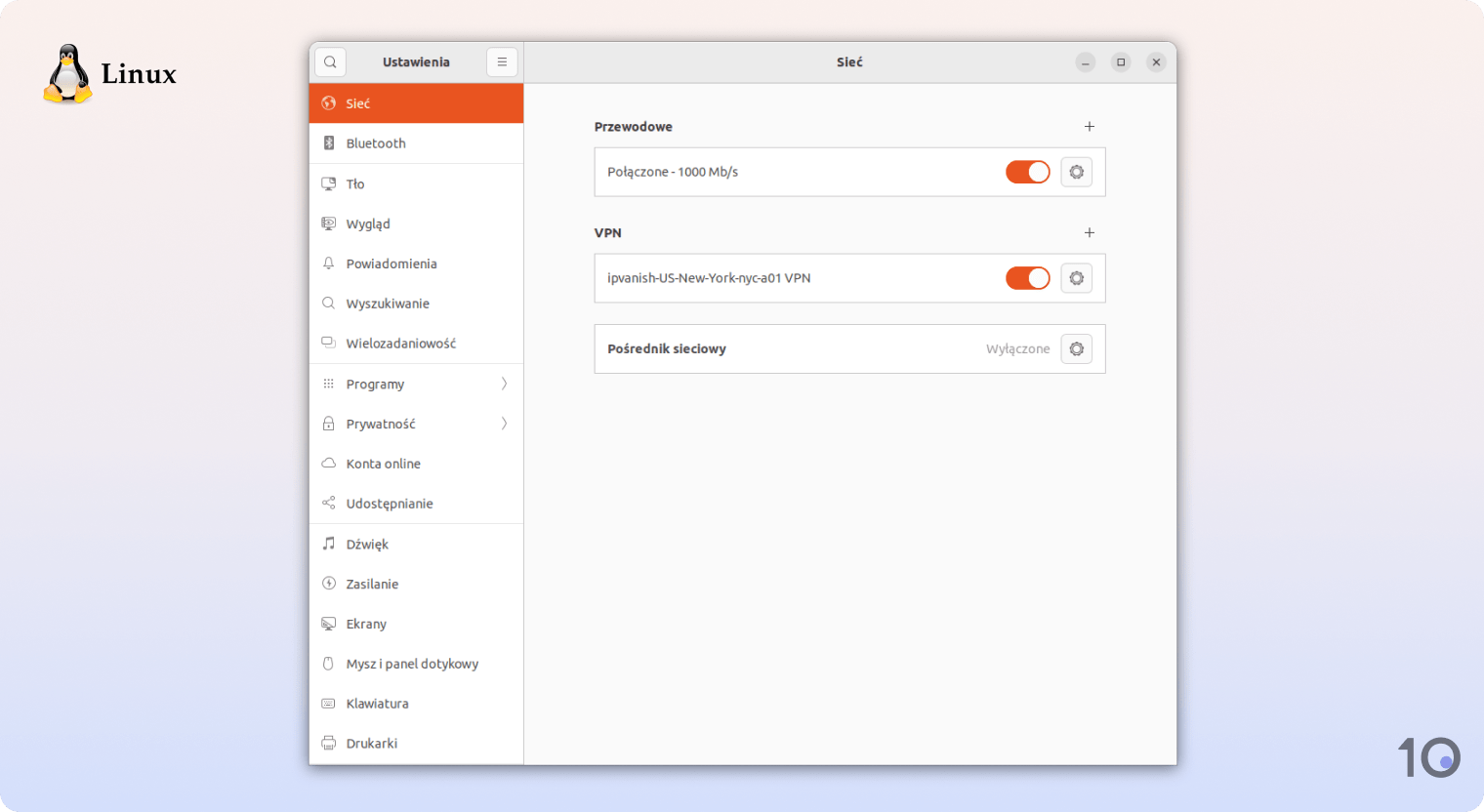Click the Tło background icon
This screenshot has height=812, width=1484.
point(329,183)
